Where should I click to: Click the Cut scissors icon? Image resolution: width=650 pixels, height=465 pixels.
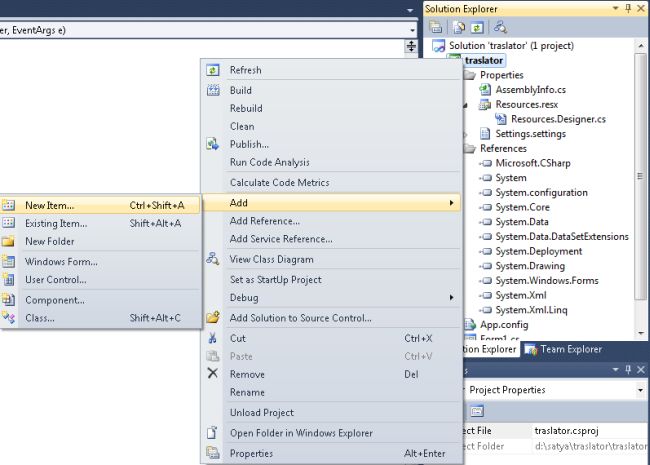point(212,338)
